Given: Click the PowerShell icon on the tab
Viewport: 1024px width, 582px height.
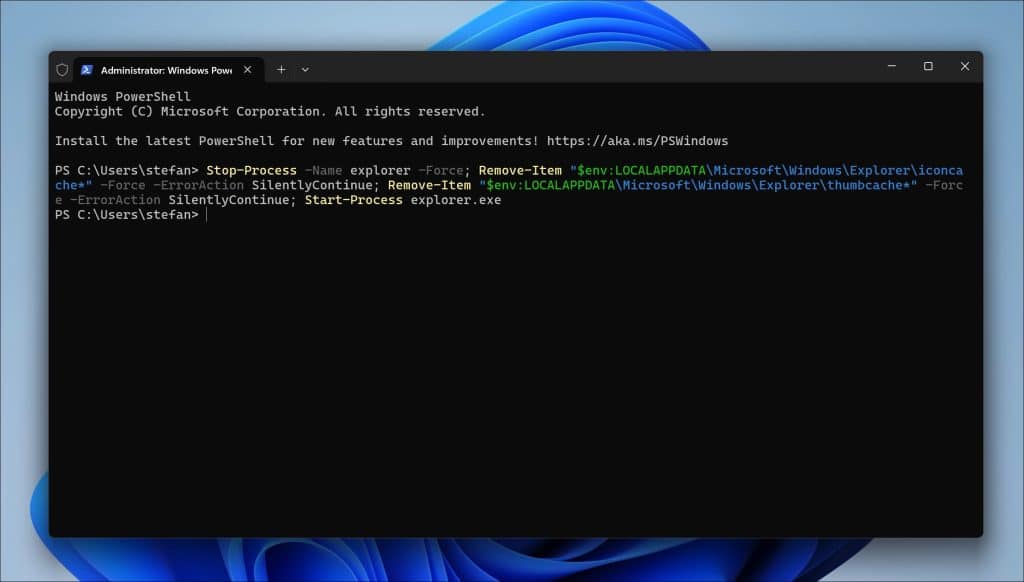Looking at the screenshot, I should [87, 70].
